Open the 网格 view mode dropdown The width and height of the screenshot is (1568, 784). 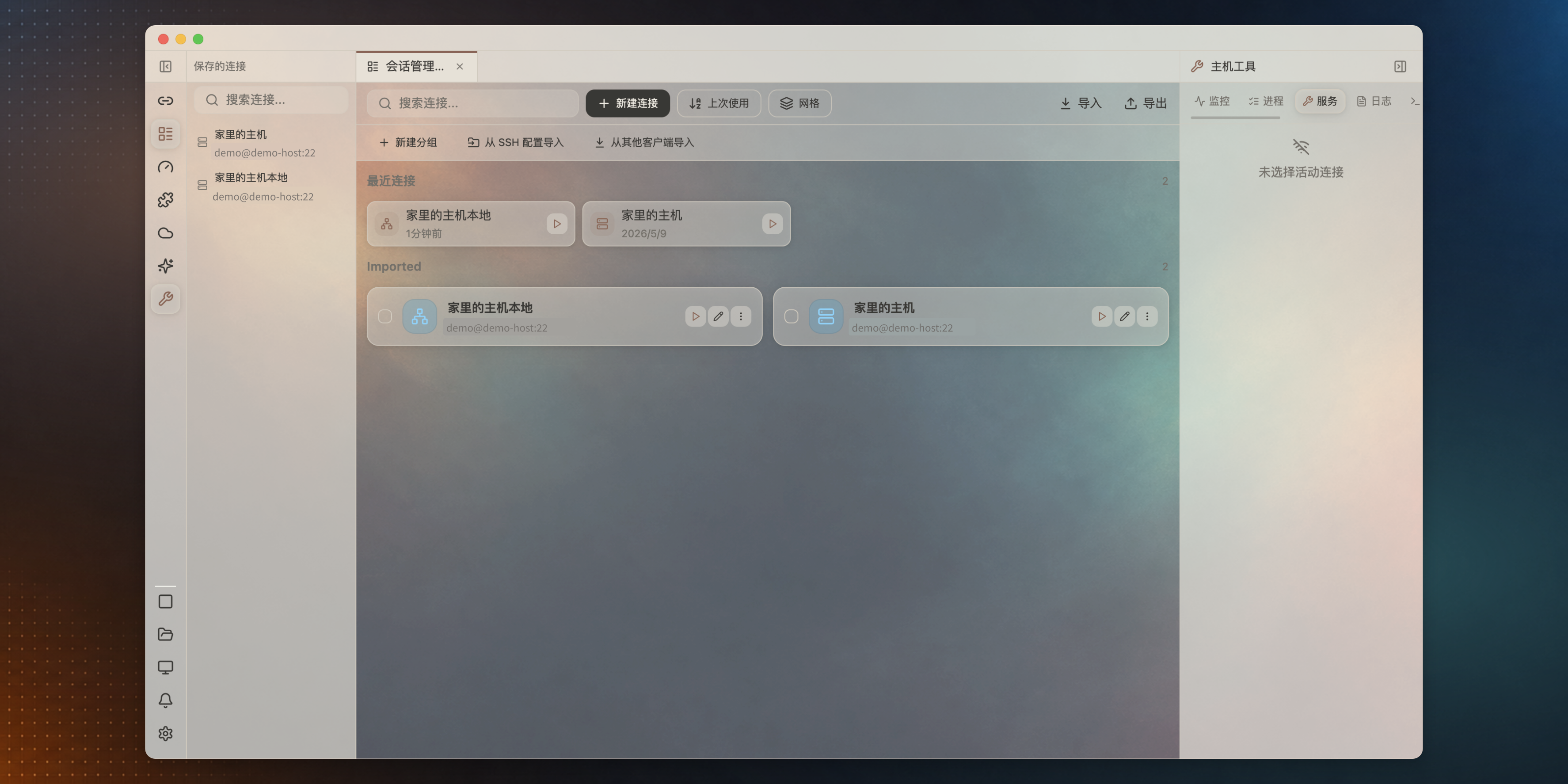pyautogui.click(x=800, y=103)
